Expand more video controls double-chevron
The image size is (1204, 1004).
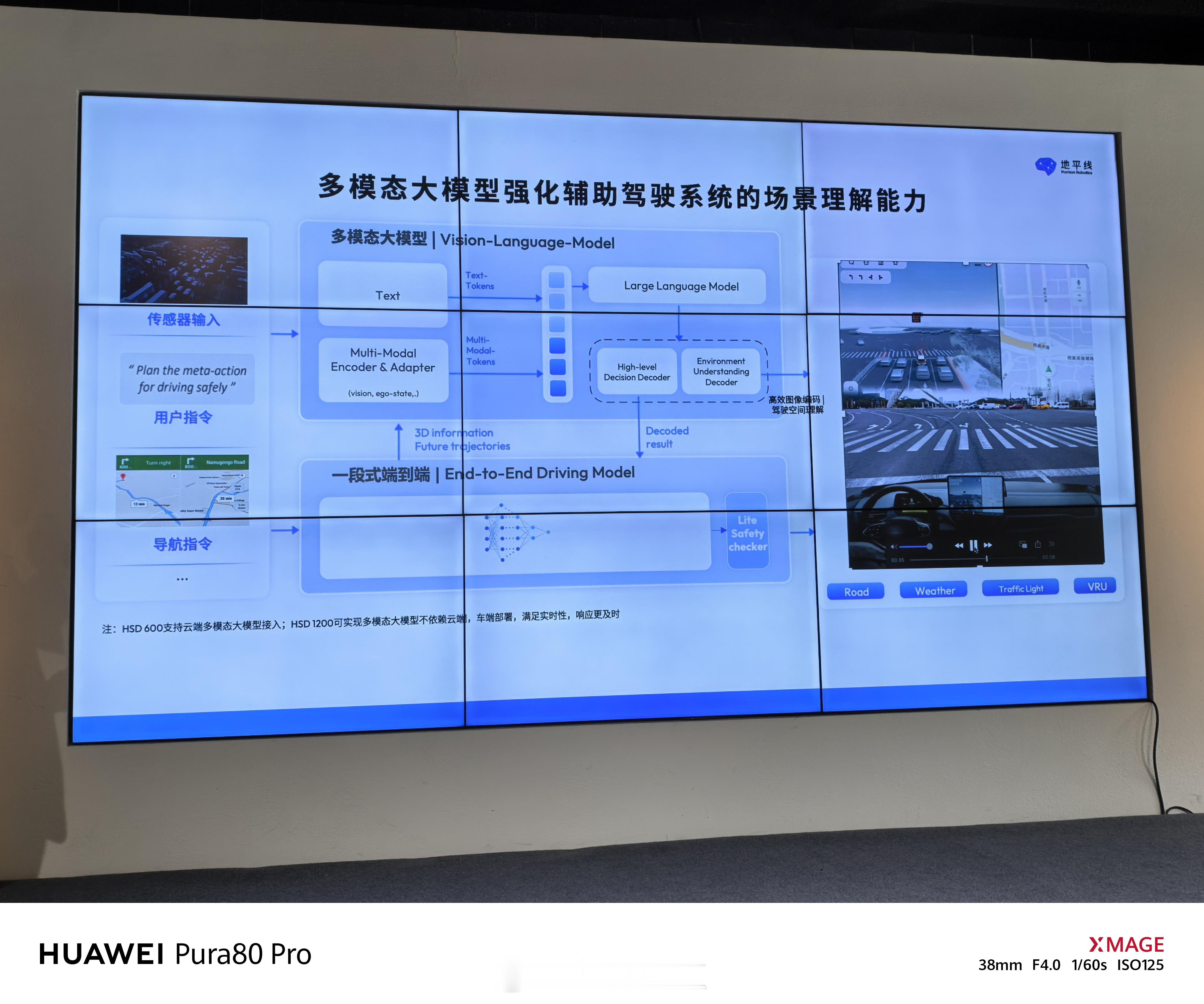1052,543
